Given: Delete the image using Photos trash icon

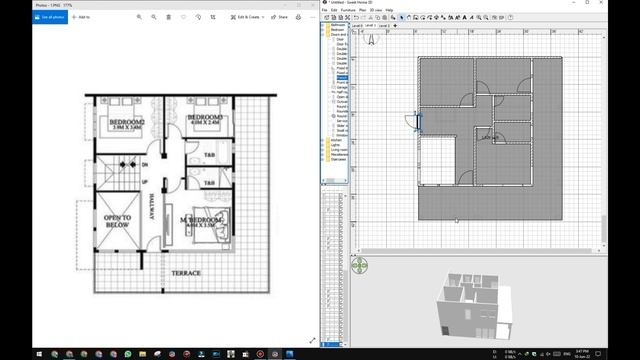Looking at the screenshot, I should [169, 17].
